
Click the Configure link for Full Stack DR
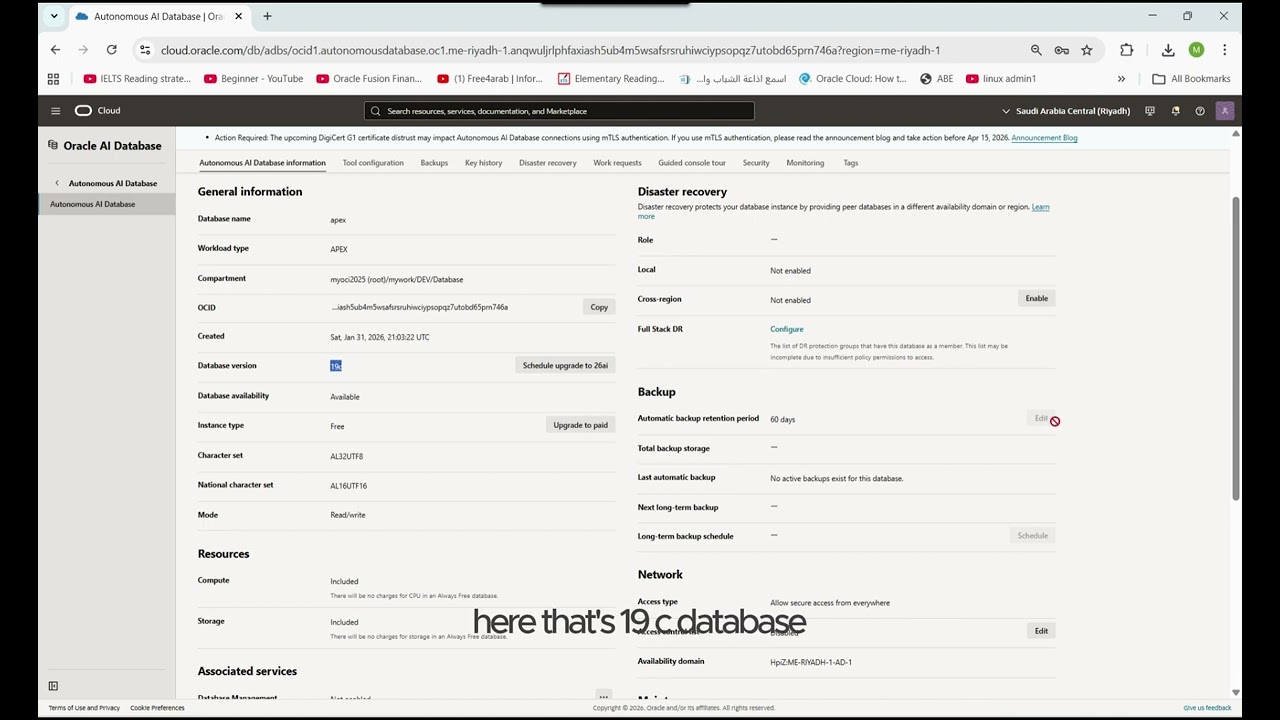click(x=786, y=329)
